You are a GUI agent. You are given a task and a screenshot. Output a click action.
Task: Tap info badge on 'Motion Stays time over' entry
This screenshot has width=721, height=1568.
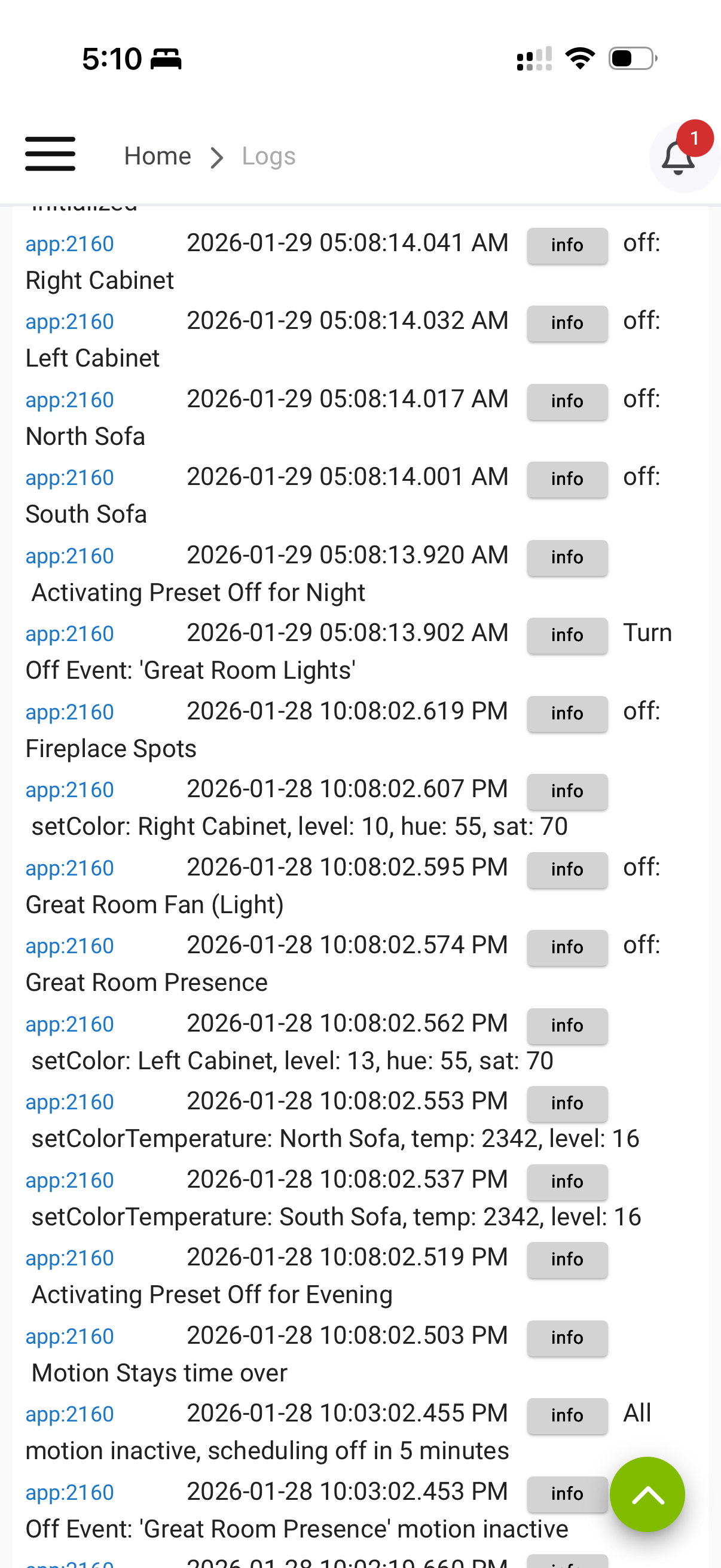coord(567,1338)
